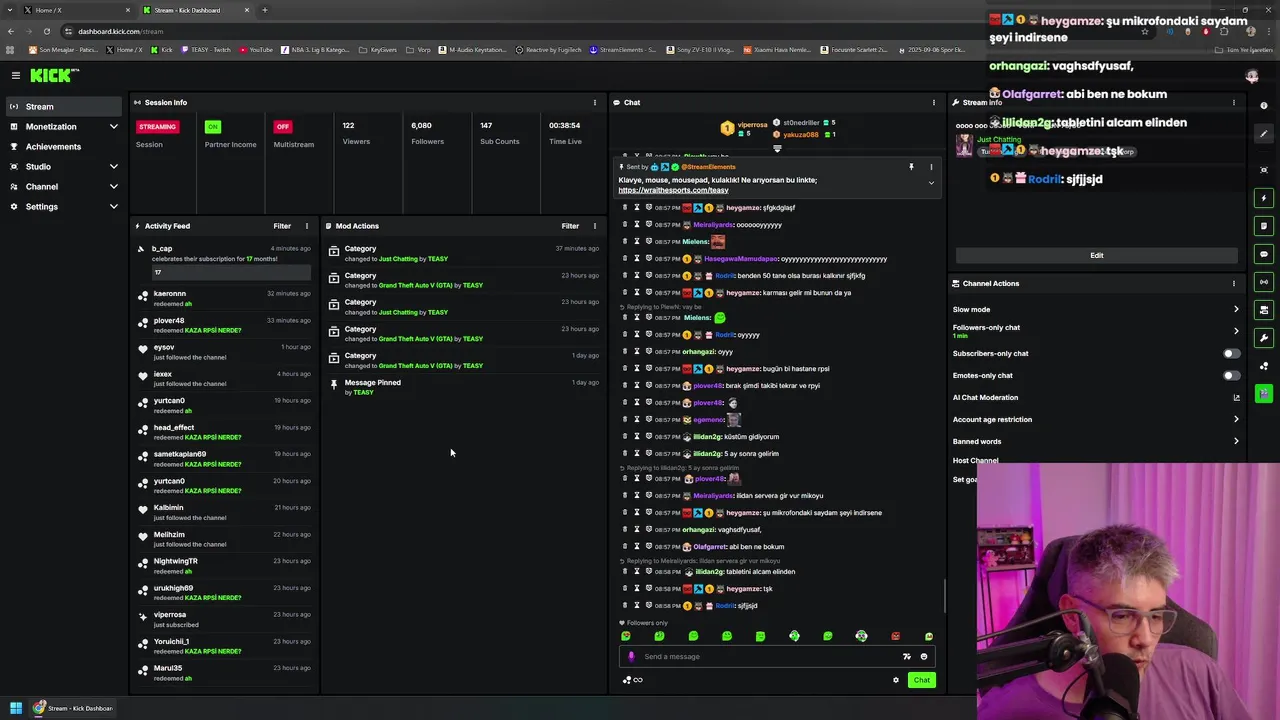Image resolution: width=1280 pixels, height=720 pixels.
Task: Click Windows Start button on taskbar
Action: click(16, 708)
